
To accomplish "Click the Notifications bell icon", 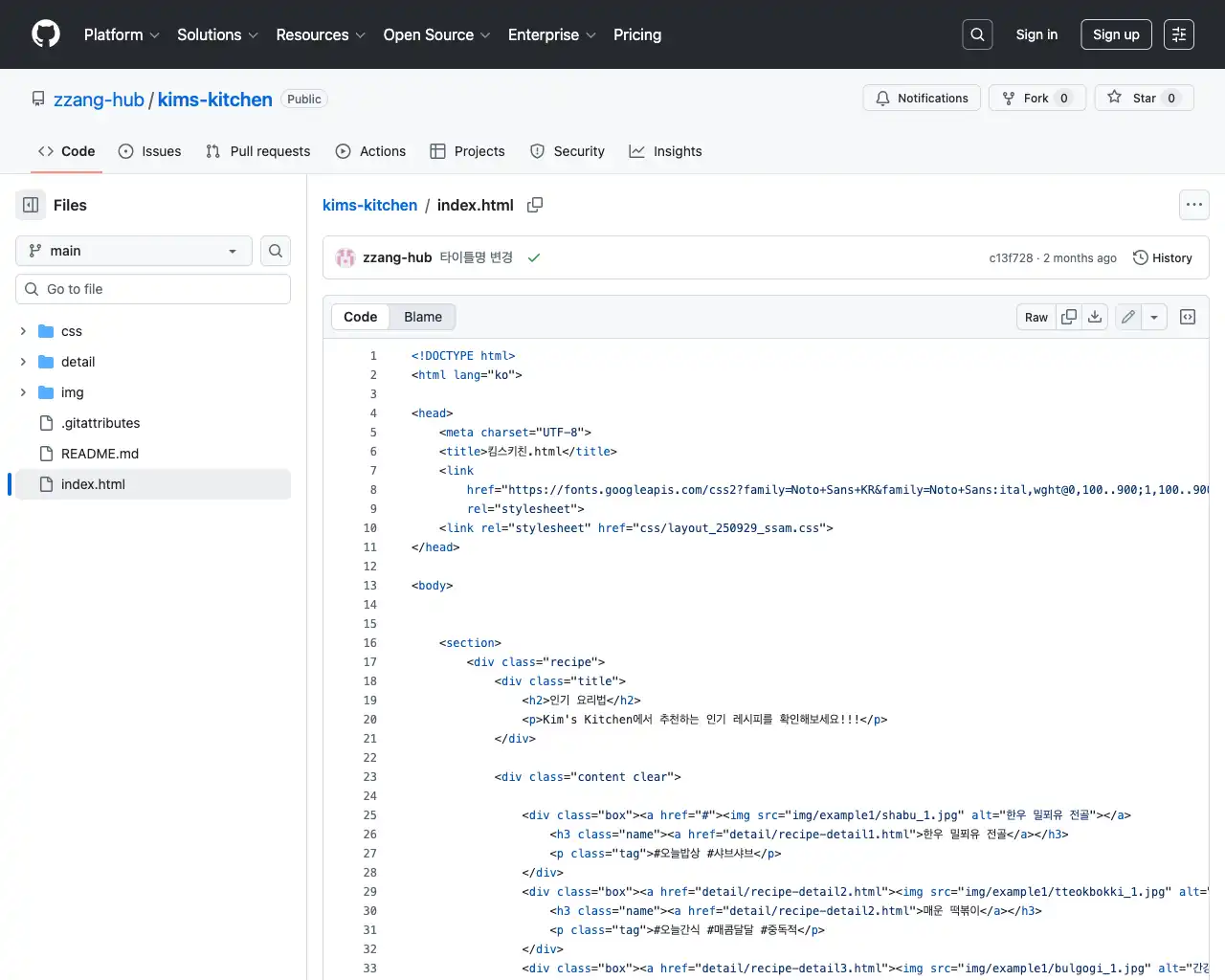I will pos(881,98).
